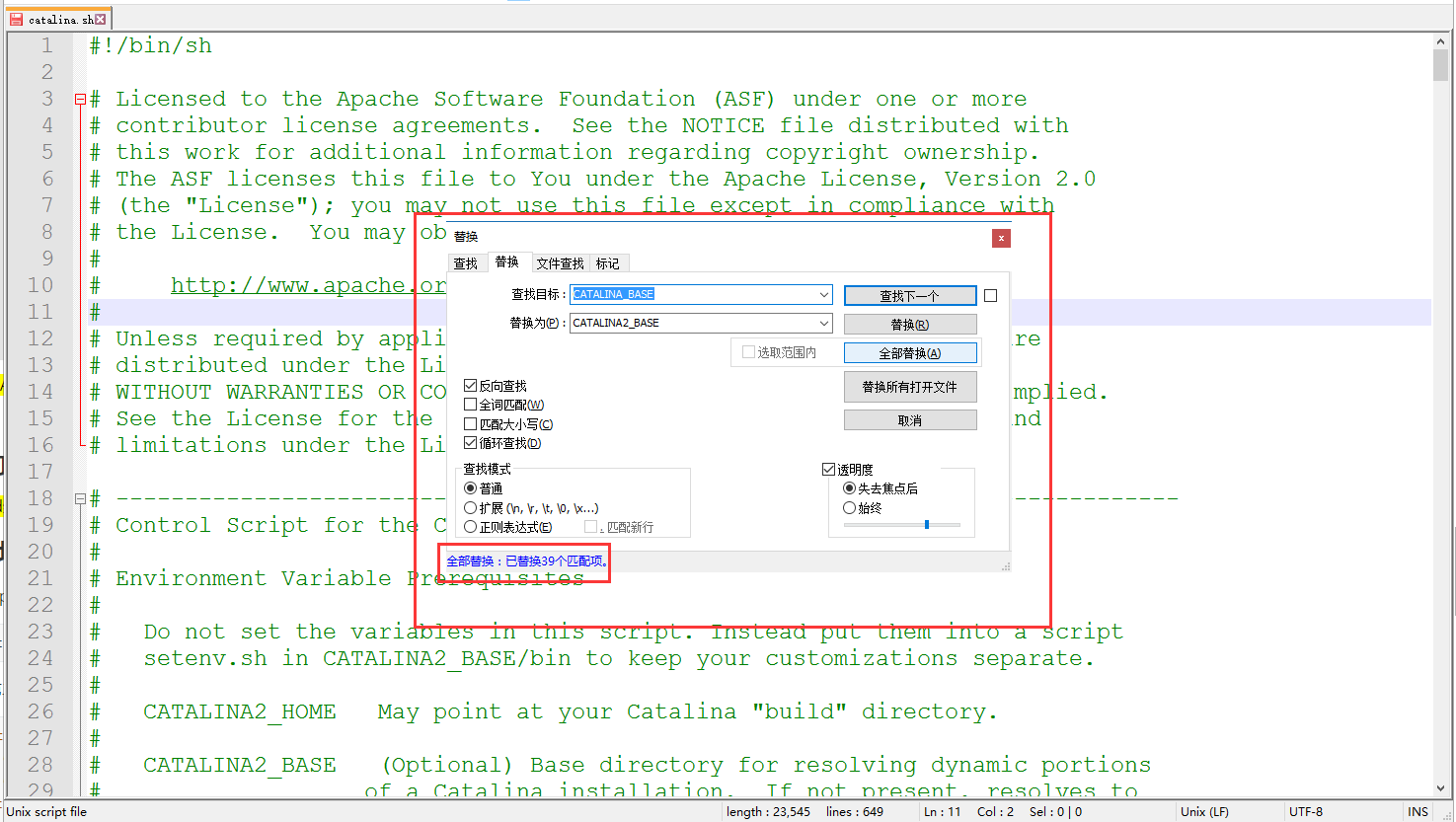This screenshot has height=822, width=1456.
Task: Click the 全部替换 status message text
Action: pyautogui.click(x=527, y=561)
